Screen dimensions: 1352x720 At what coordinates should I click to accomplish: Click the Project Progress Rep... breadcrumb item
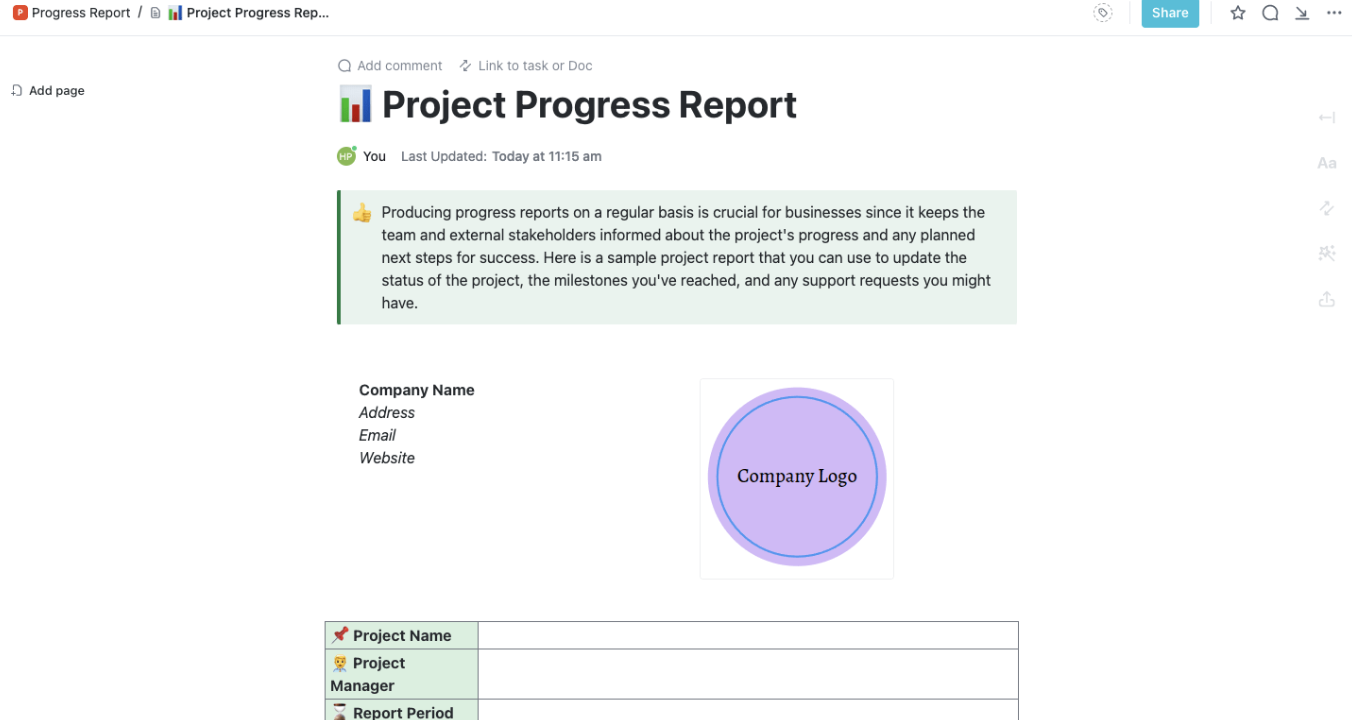tap(256, 13)
